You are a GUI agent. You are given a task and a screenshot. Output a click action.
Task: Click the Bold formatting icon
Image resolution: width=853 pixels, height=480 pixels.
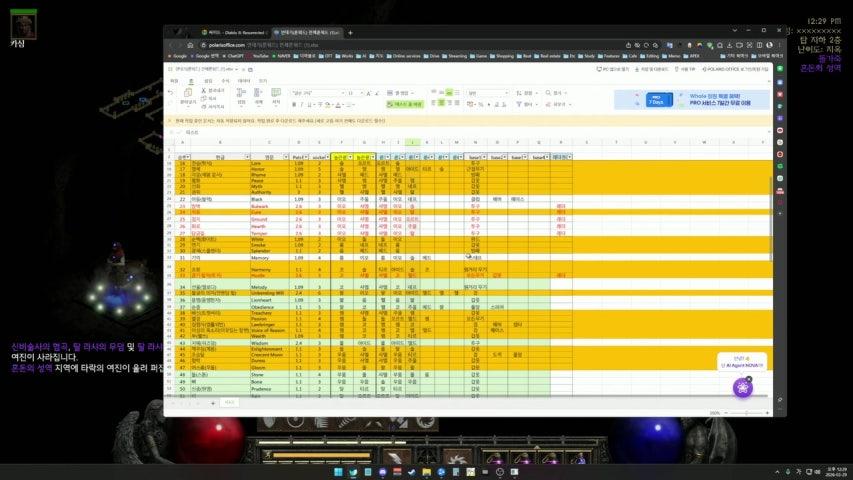292,103
